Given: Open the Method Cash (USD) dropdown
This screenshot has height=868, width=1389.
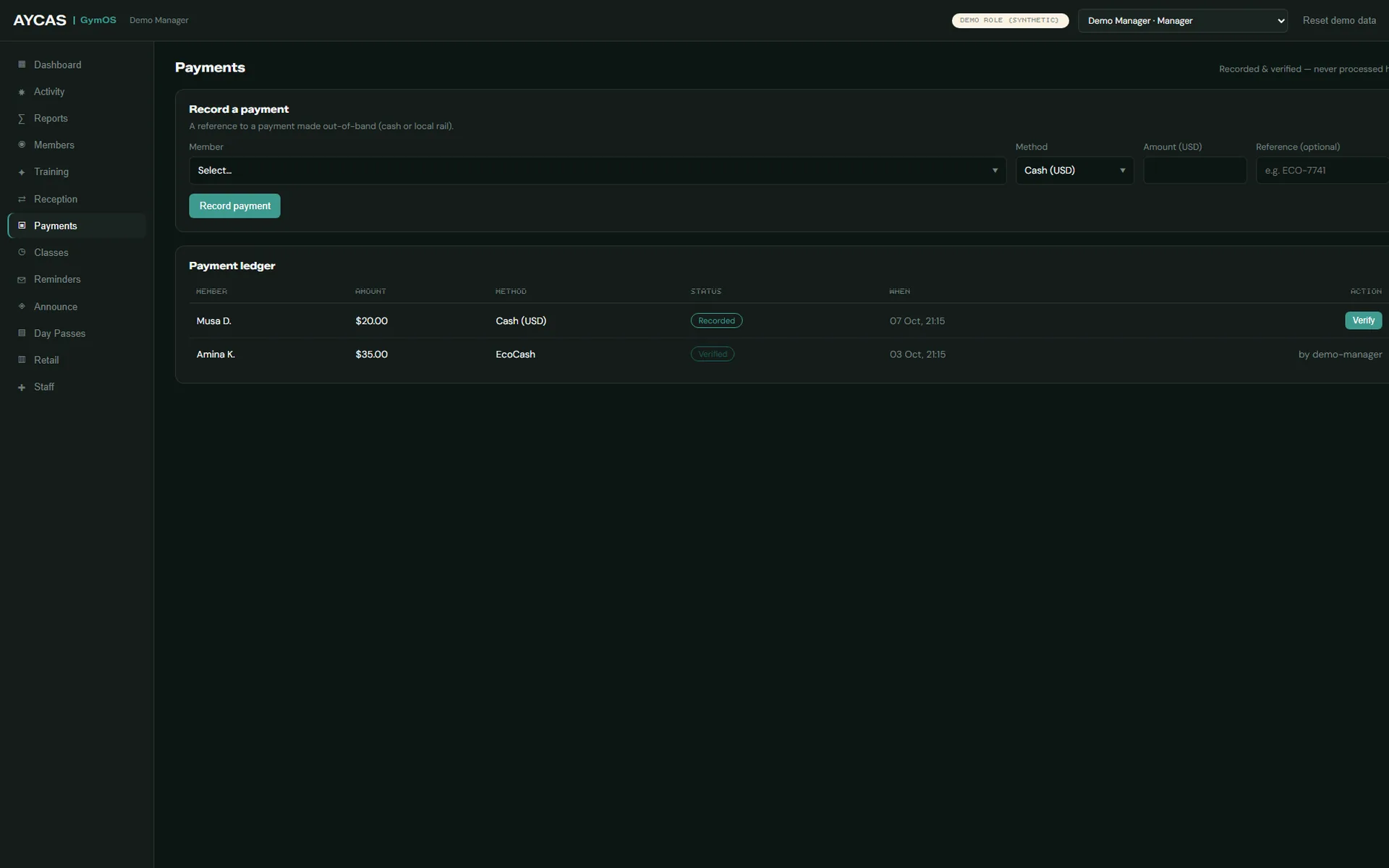Looking at the screenshot, I should coord(1074,171).
